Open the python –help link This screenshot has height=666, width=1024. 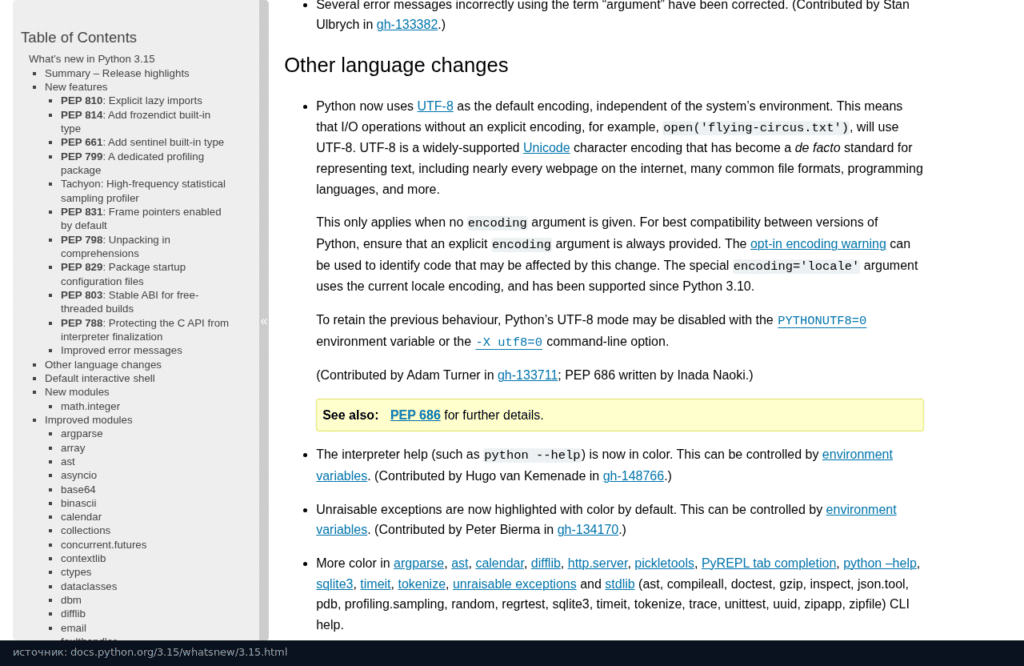pyautogui.click(x=880, y=563)
